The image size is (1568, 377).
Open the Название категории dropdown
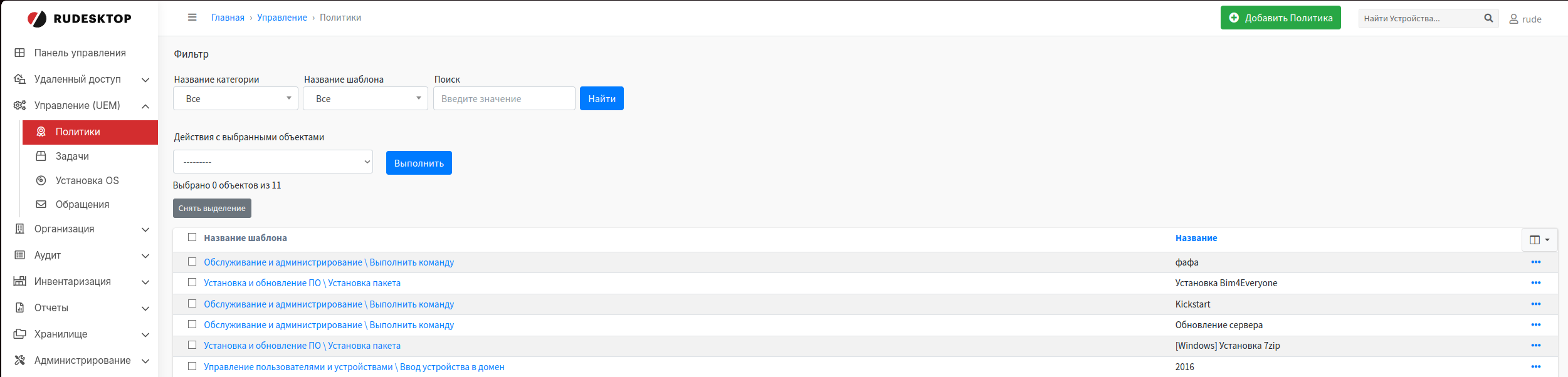(x=236, y=98)
